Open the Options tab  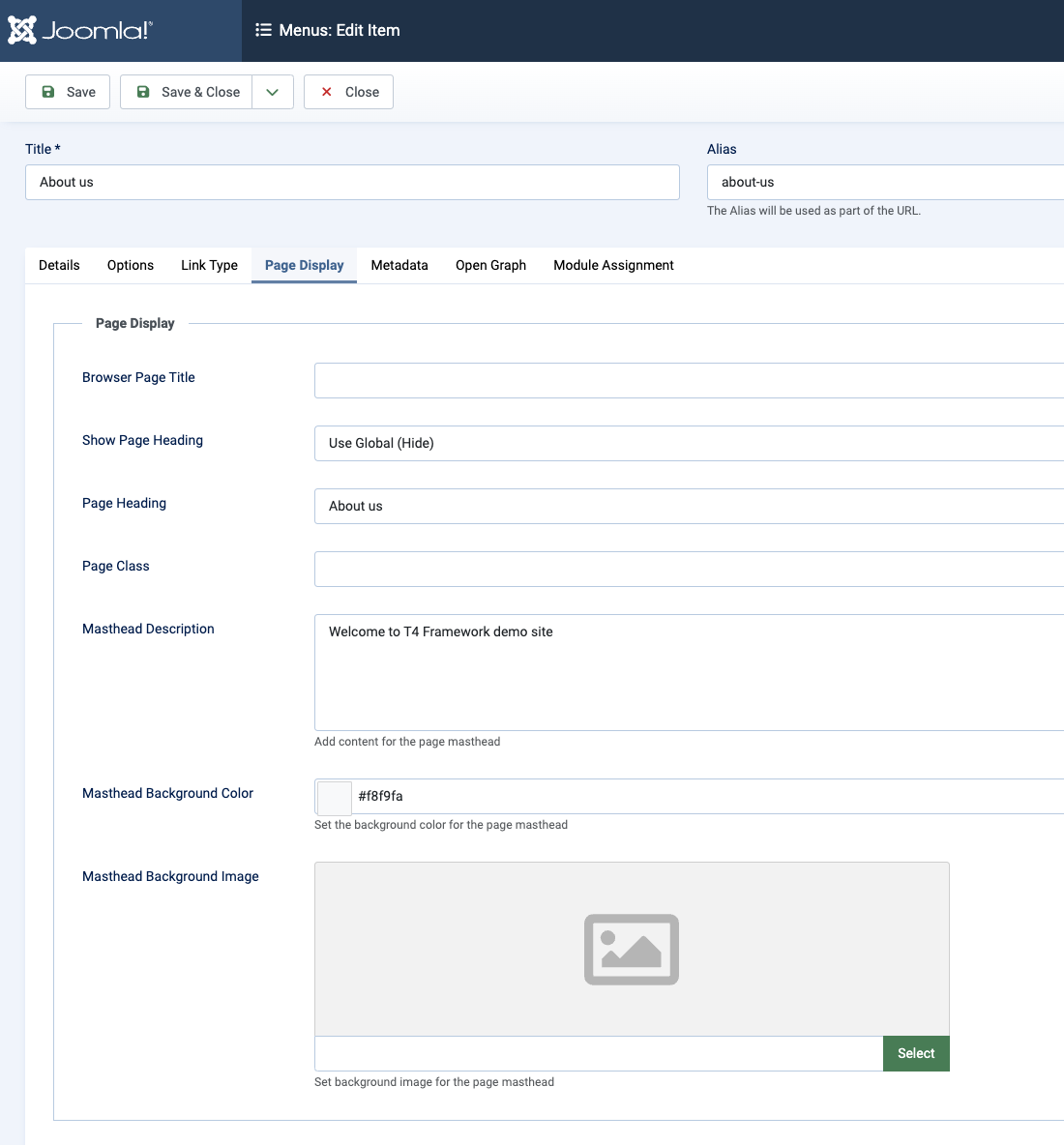pos(131,265)
